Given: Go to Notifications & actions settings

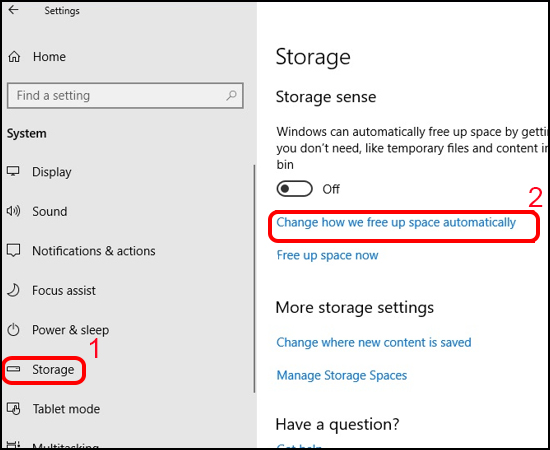Looking at the screenshot, I should click(94, 251).
